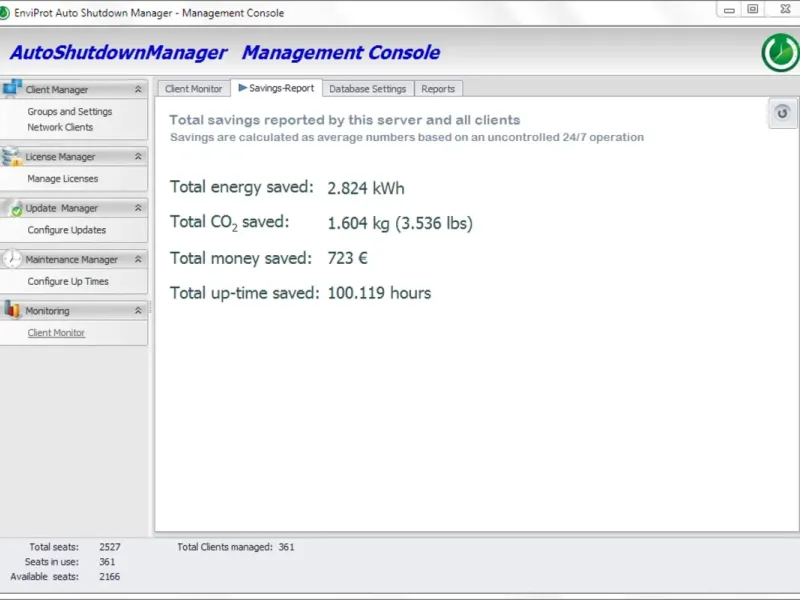
Task: Click the Total Clients managed status text
Action: coord(236,547)
